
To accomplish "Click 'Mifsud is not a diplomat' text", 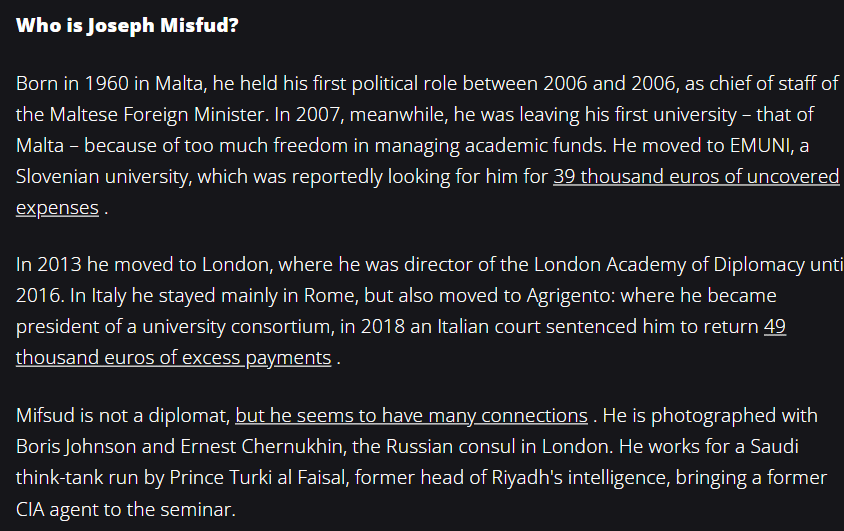I will (x=123, y=416).
